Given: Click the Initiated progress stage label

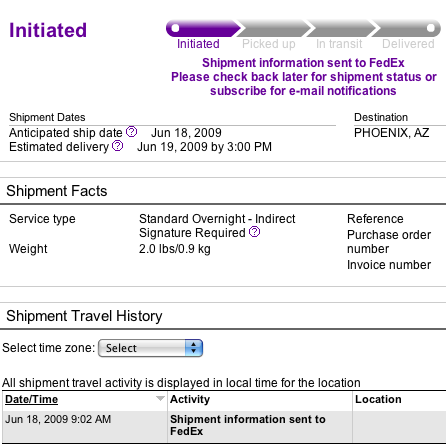Looking at the screenshot, I should [x=198, y=44].
